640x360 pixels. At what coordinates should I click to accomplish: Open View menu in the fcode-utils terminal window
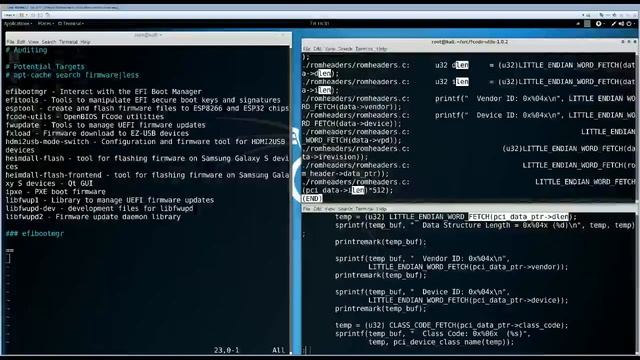tap(330, 49)
